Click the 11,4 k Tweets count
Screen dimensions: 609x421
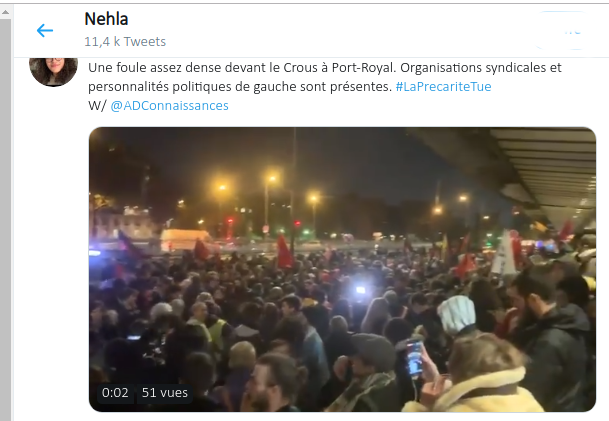pyautogui.click(x=125, y=42)
